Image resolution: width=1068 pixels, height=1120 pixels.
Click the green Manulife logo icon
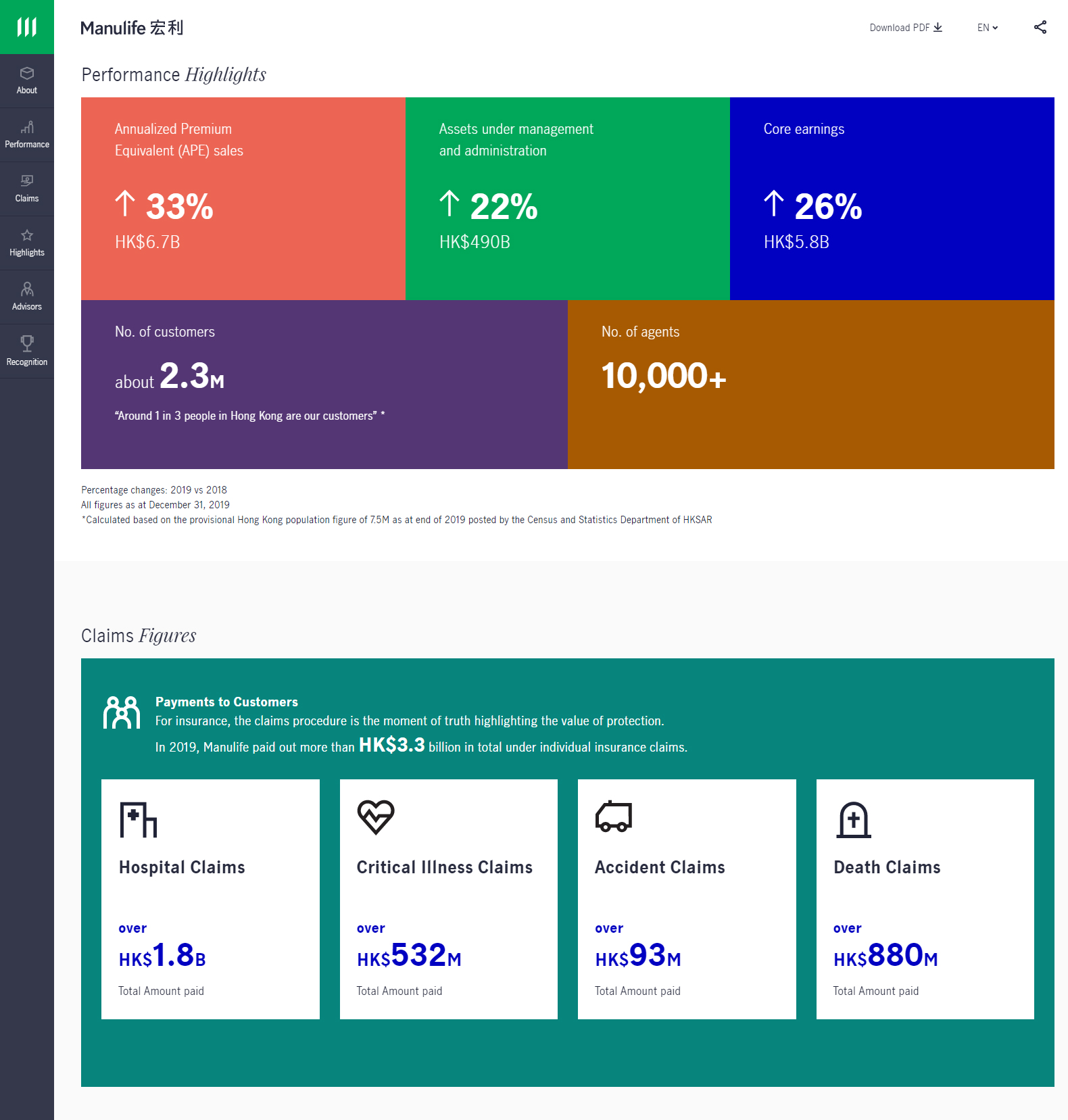tap(27, 27)
